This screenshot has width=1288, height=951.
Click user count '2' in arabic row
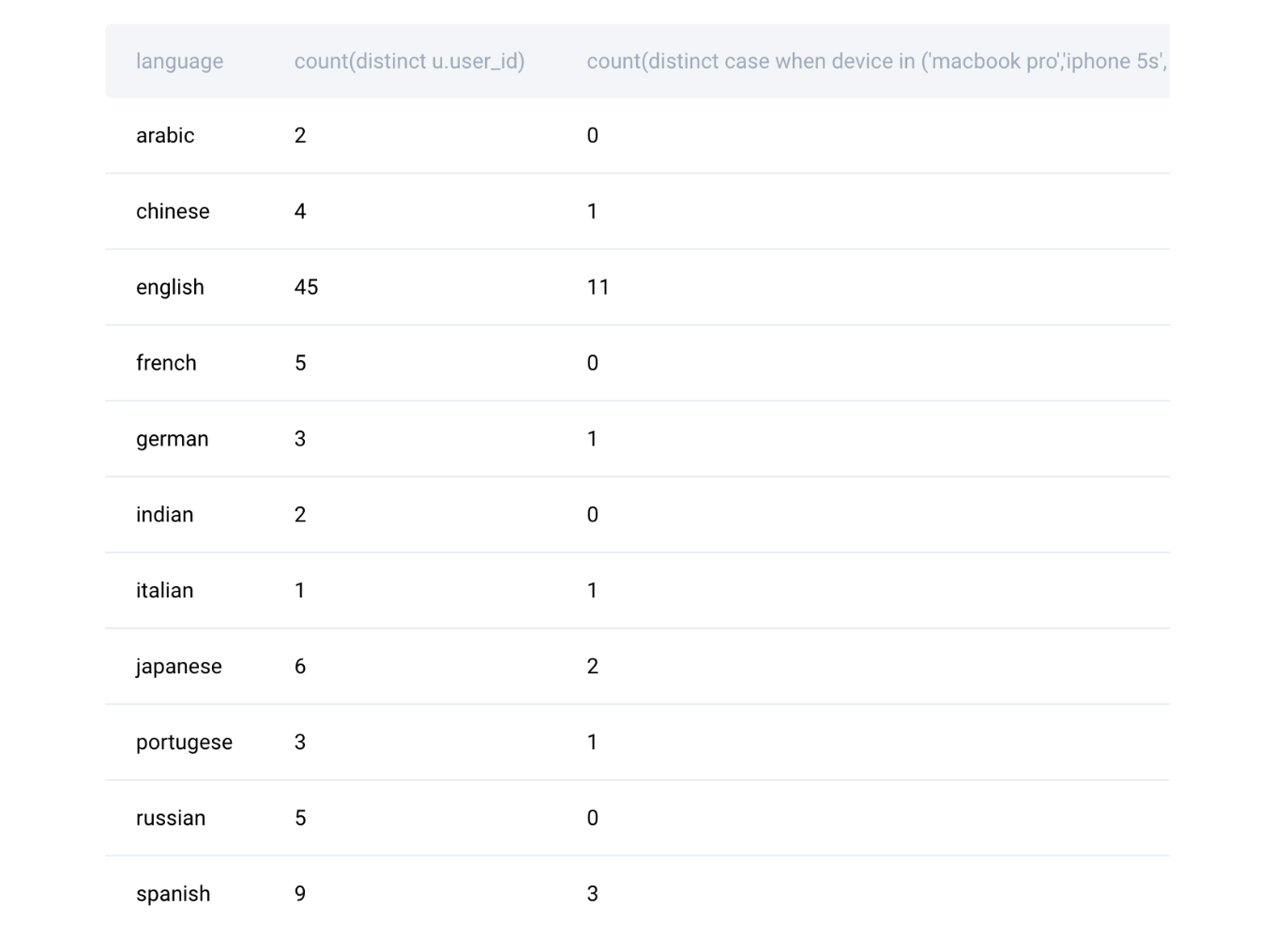point(300,135)
